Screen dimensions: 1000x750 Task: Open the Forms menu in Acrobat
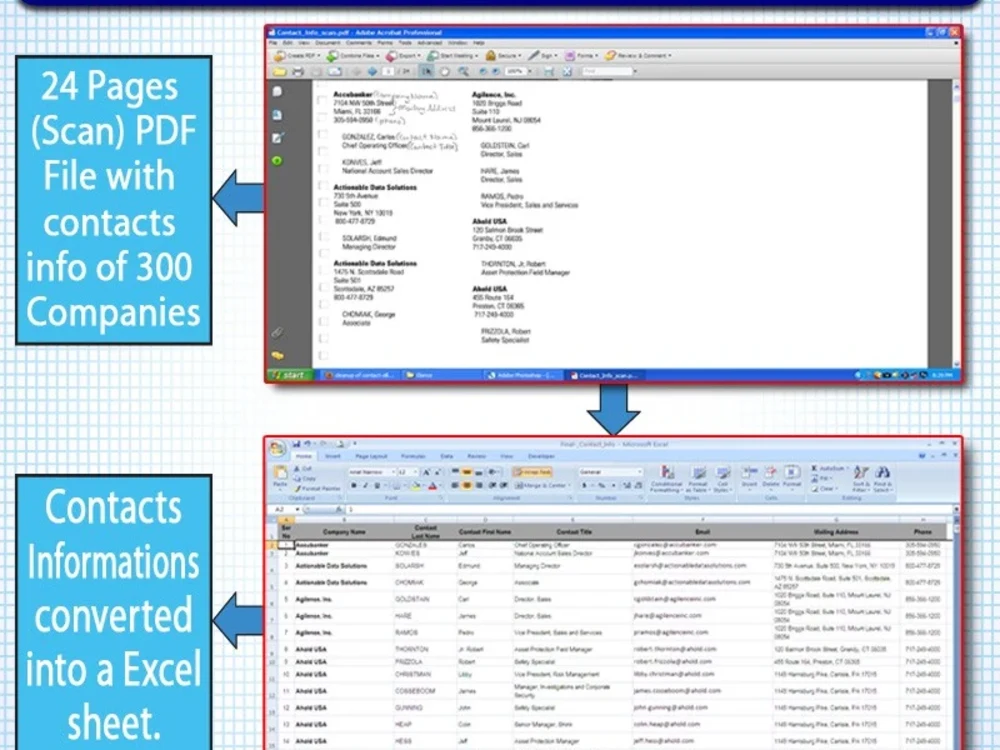coord(581,55)
